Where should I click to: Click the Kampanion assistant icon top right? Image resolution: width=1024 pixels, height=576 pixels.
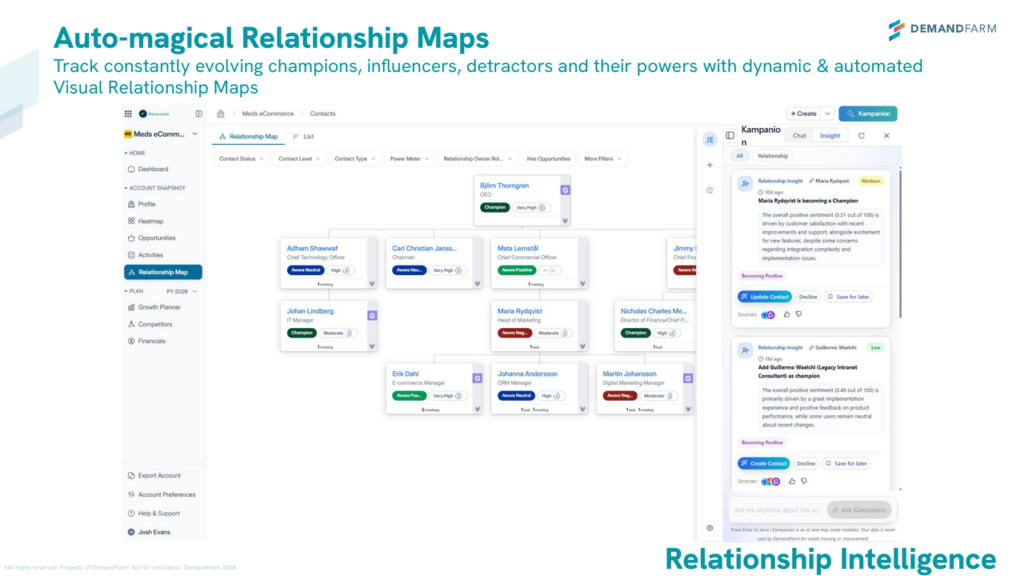click(868, 113)
